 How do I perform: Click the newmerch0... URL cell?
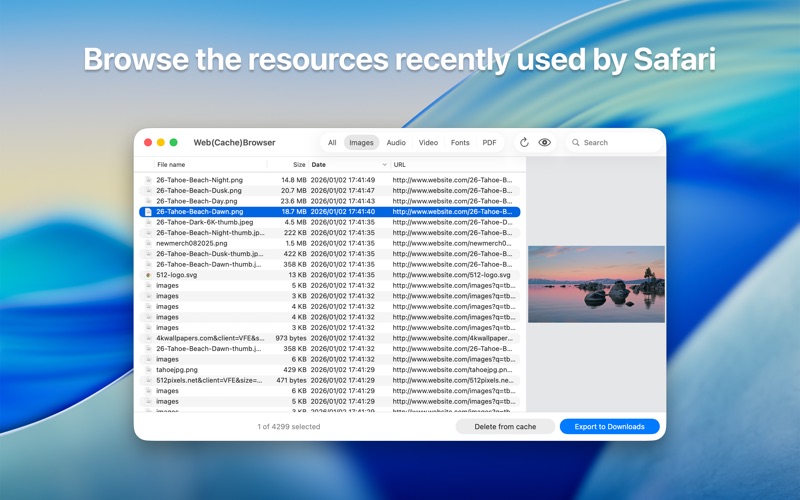[452, 243]
